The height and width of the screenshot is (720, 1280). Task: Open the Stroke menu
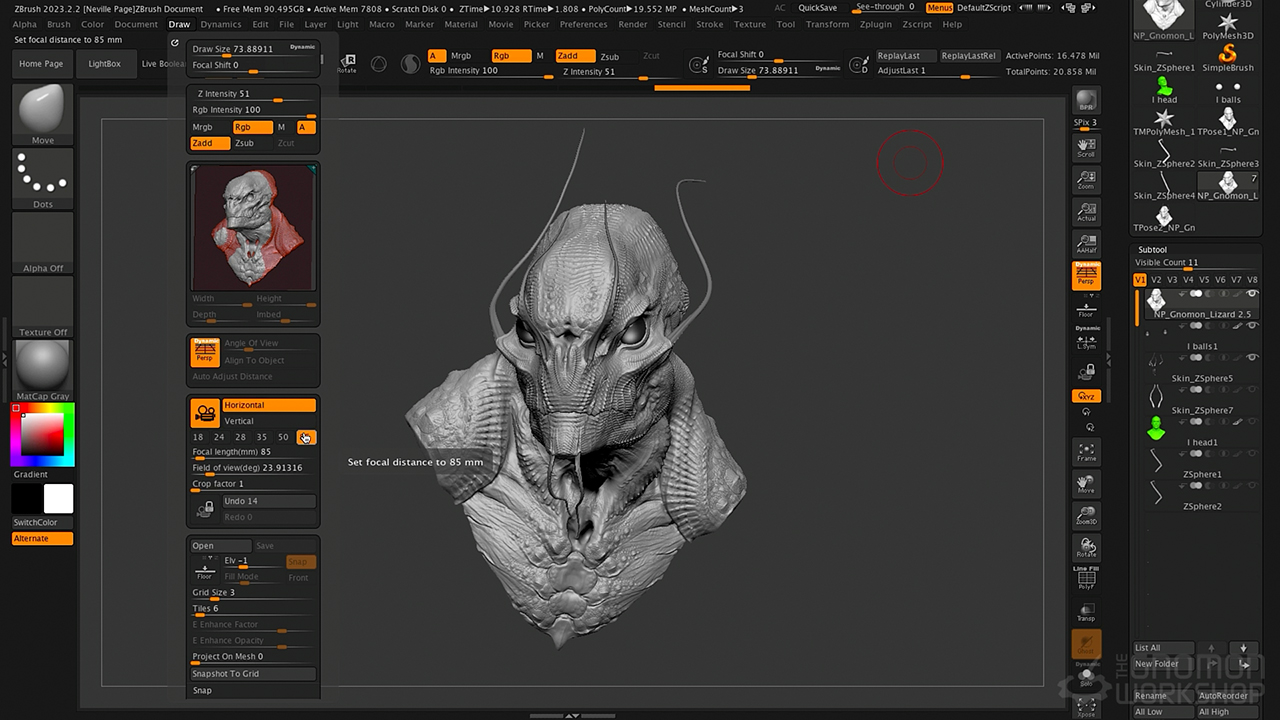click(x=709, y=24)
